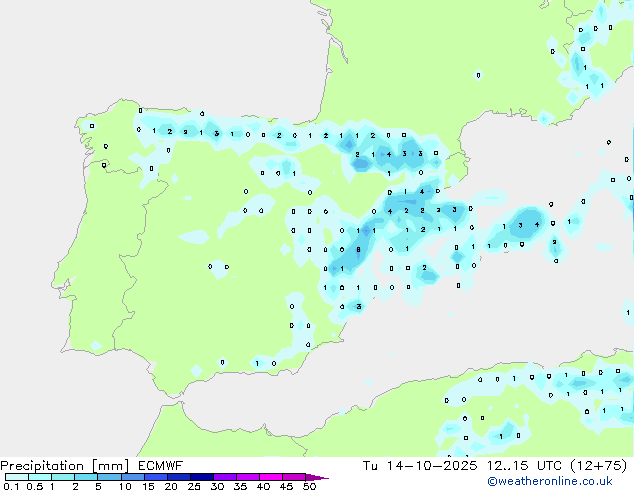Pick the 40 to 45 mm magenta legend swatch
The width and height of the screenshot is (634, 490).
(x=271, y=477)
